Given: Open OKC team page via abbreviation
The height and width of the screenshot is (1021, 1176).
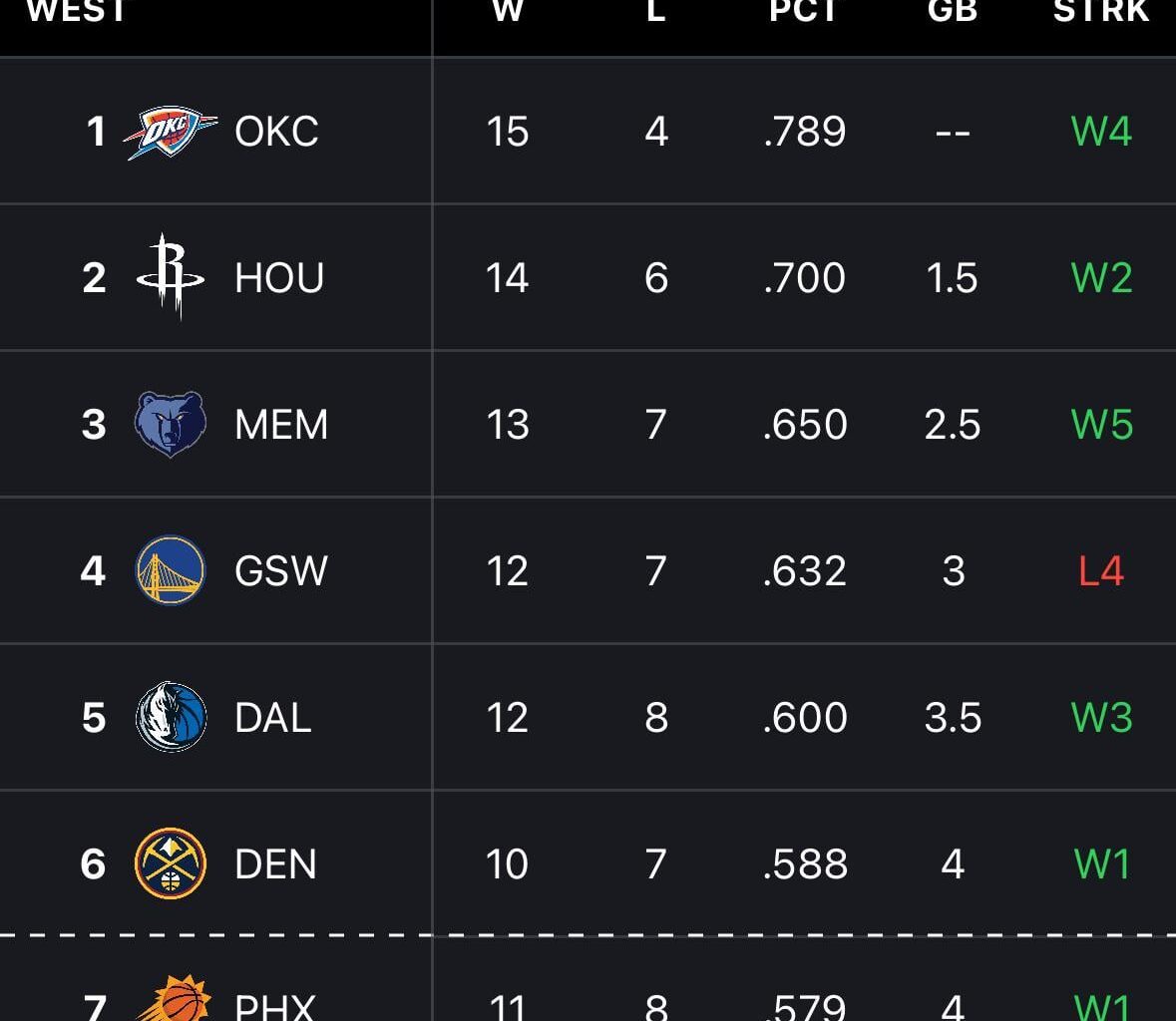Looking at the screenshot, I should pos(277,131).
